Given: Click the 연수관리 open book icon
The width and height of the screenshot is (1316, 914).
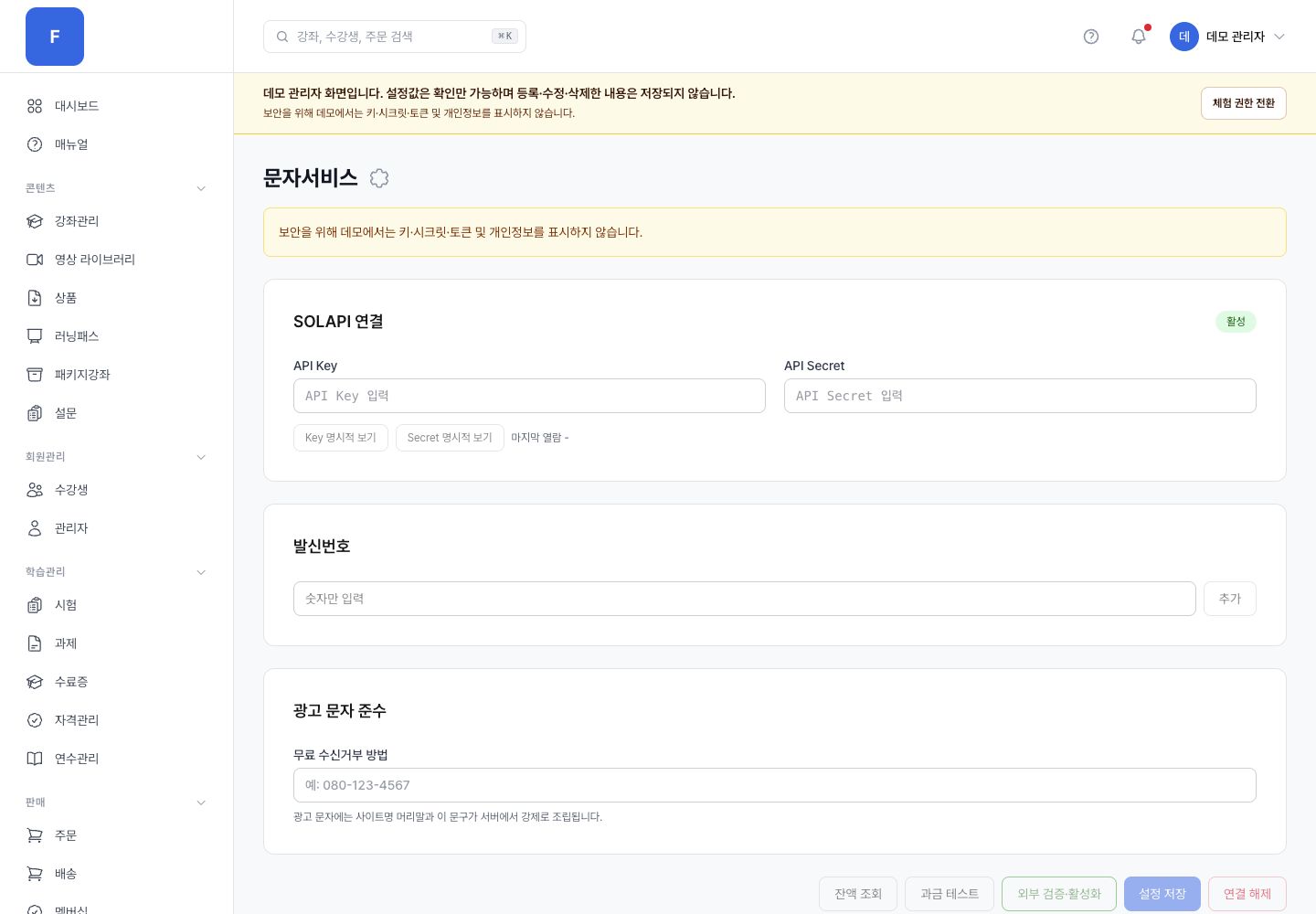Looking at the screenshot, I should click(x=35, y=759).
